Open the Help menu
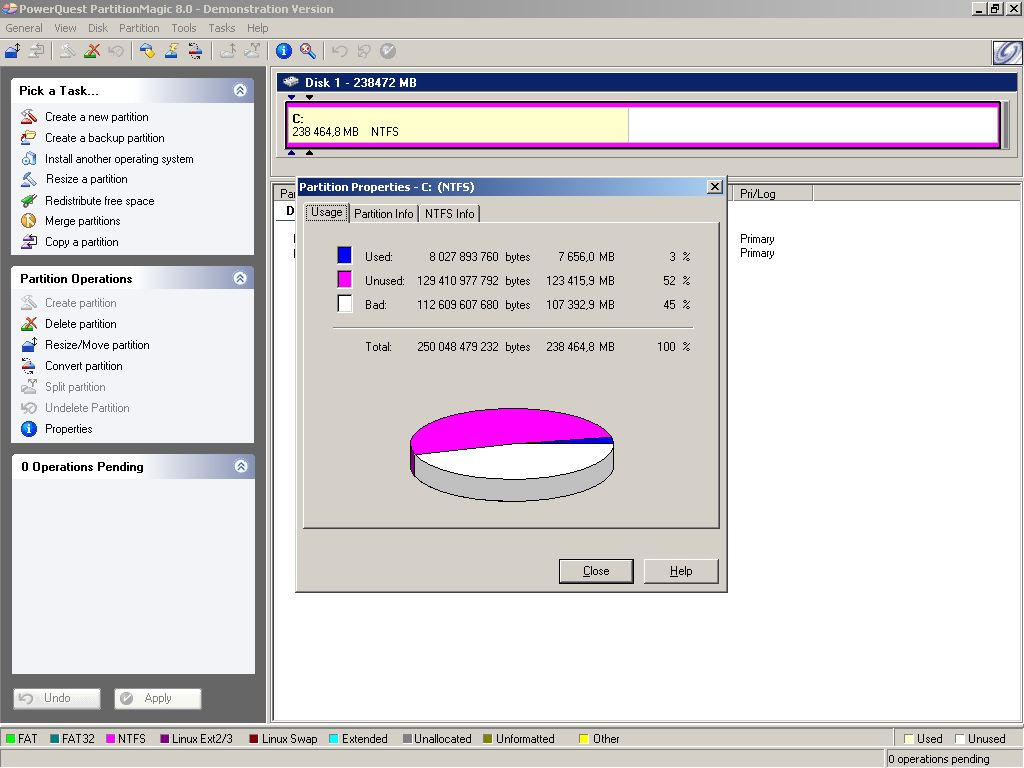 coord(257,28)
